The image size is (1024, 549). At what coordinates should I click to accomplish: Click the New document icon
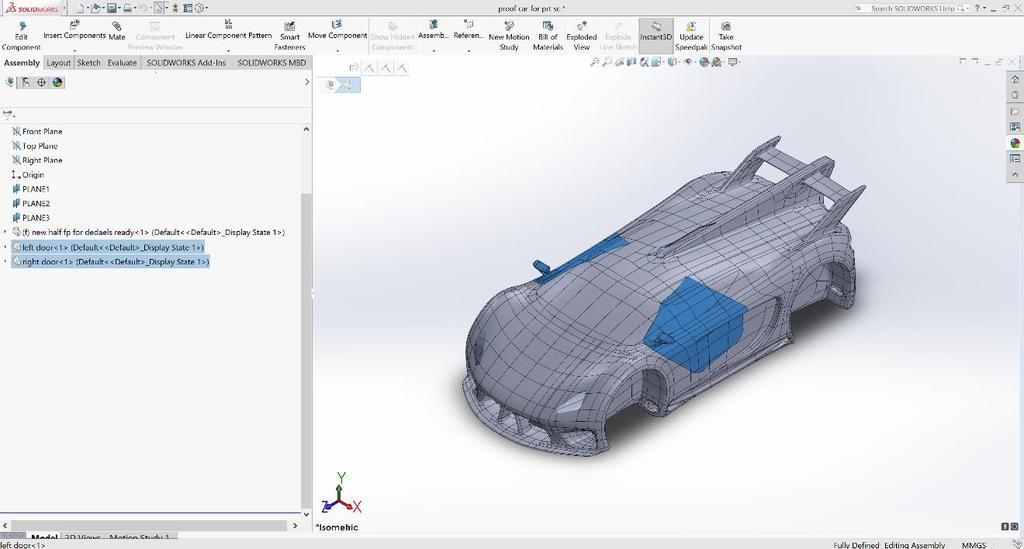(x=80, y=8)
